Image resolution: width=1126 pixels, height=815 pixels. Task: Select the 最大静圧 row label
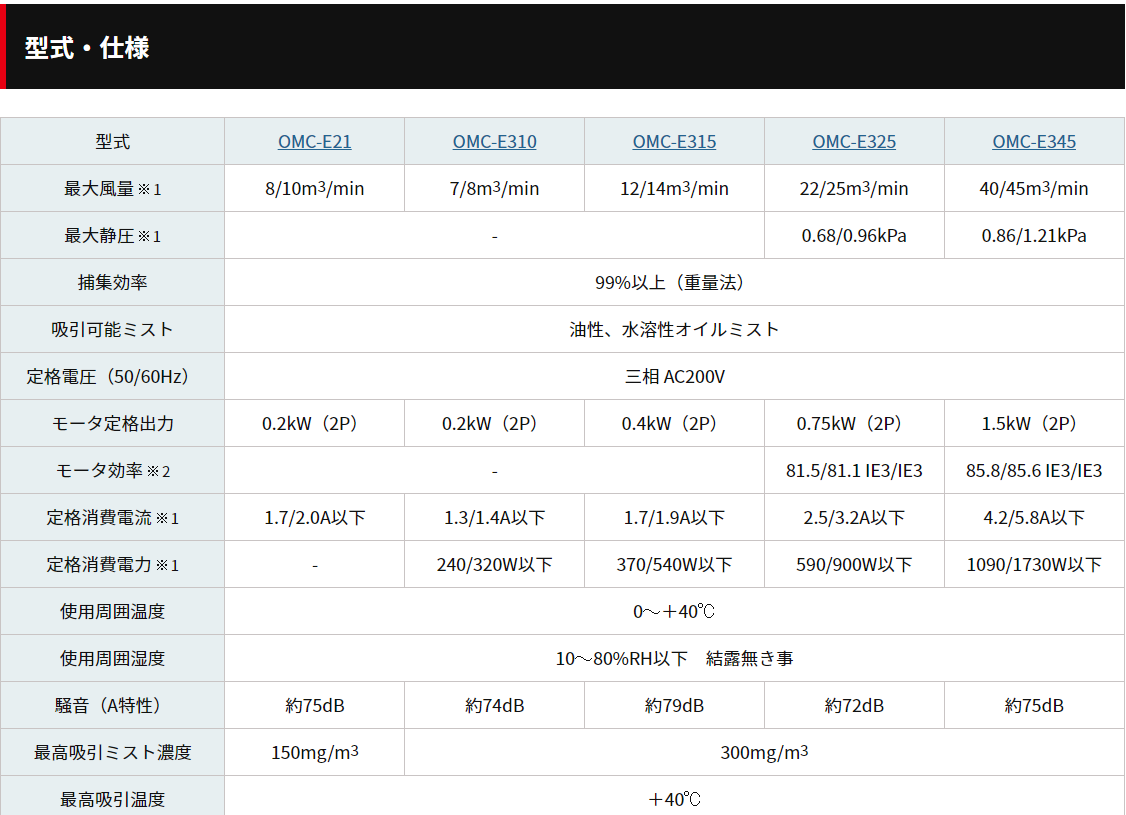(113, 236)
